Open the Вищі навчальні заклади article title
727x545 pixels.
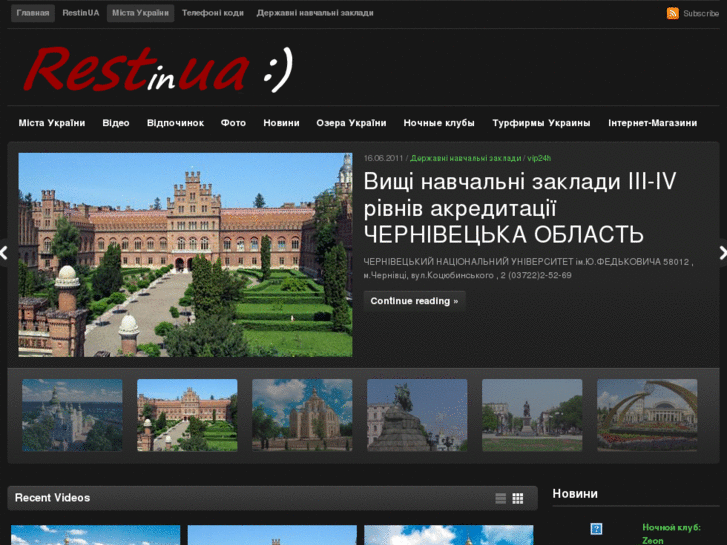519,208
